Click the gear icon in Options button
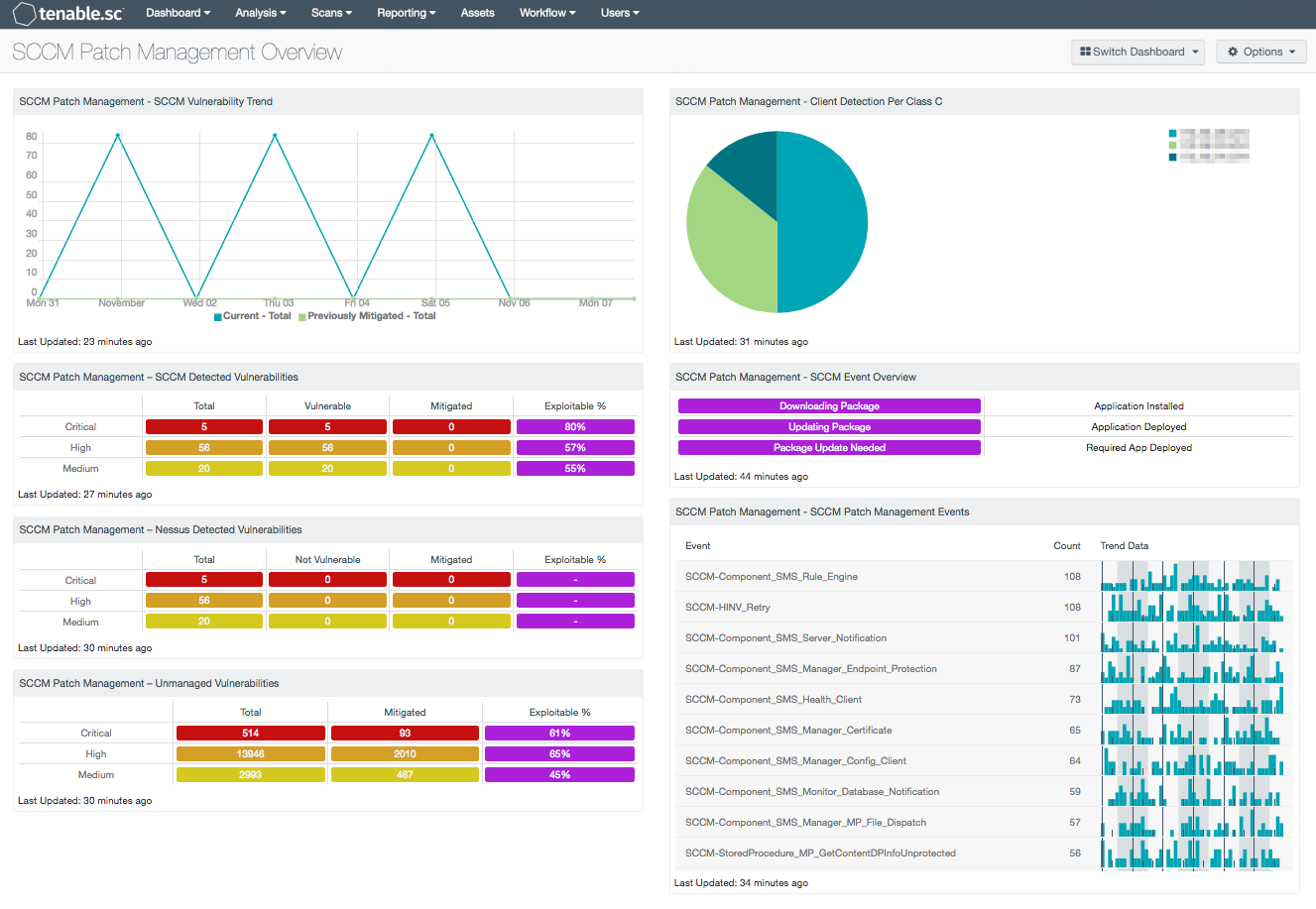This screenshot has height=909, width=1316. [1233, 52]
